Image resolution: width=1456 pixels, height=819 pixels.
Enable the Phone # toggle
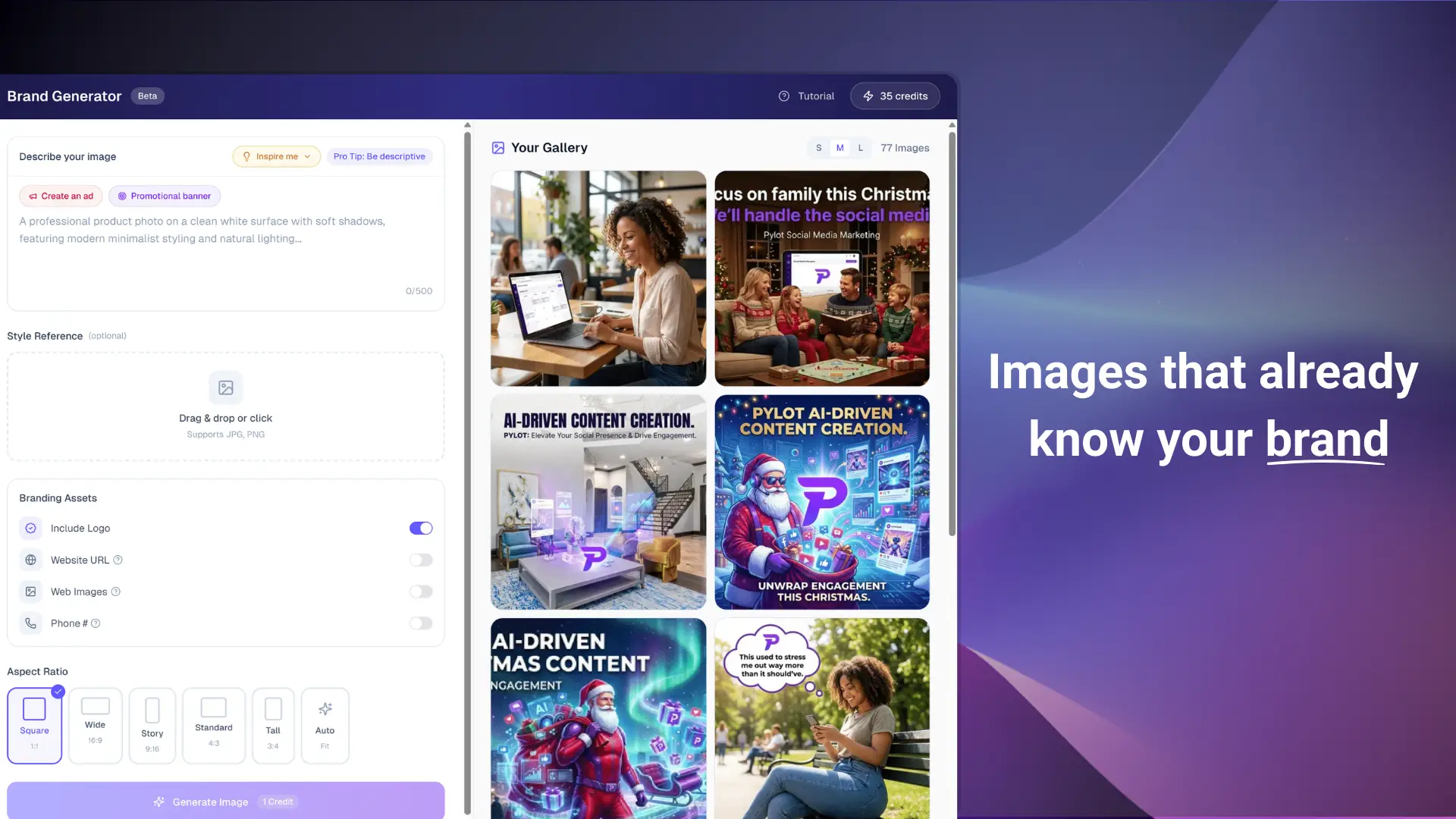tap(421, 623)
